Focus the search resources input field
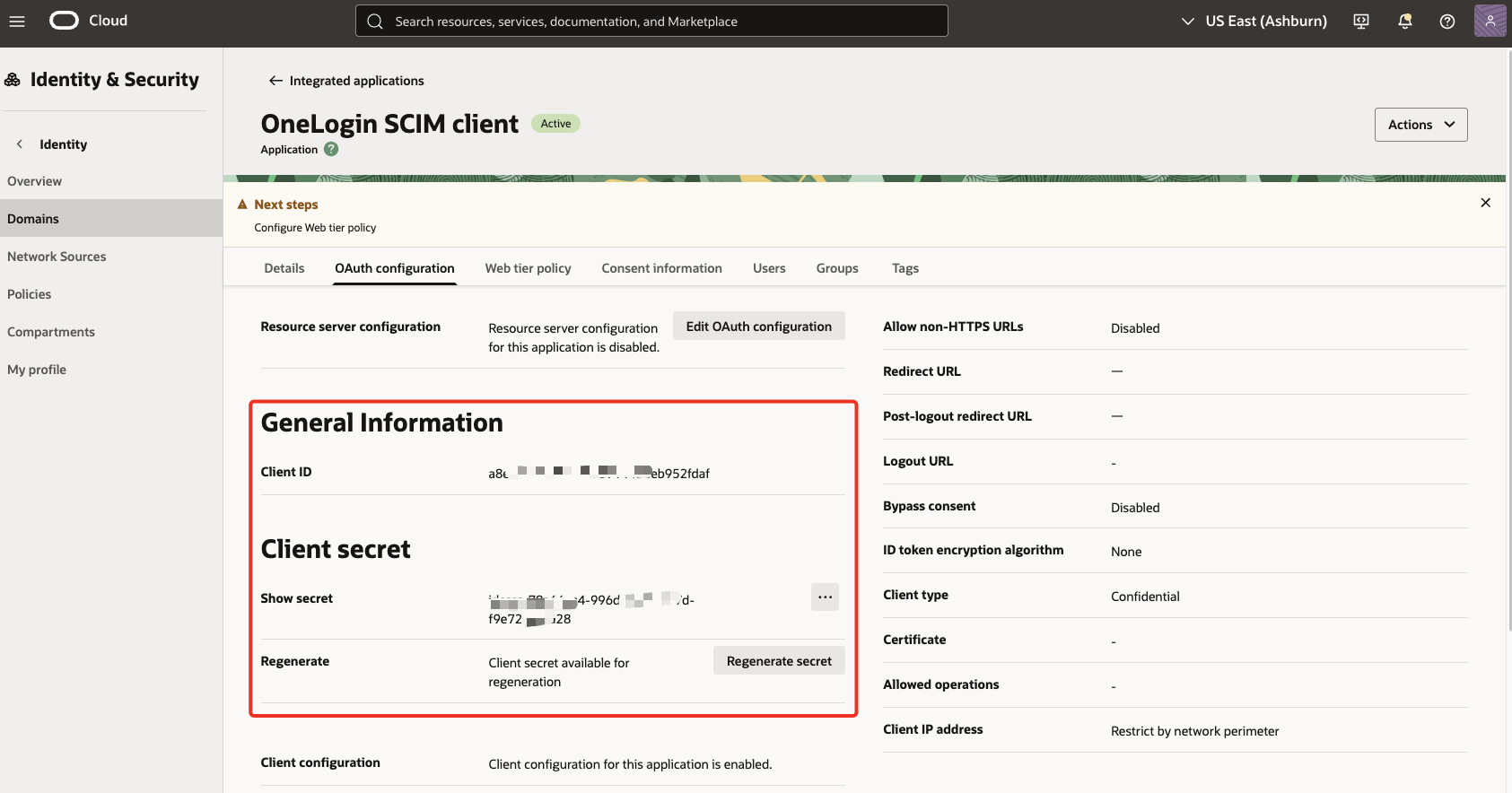The height and width of the screenshot is (793, 1512). [651, 22]
